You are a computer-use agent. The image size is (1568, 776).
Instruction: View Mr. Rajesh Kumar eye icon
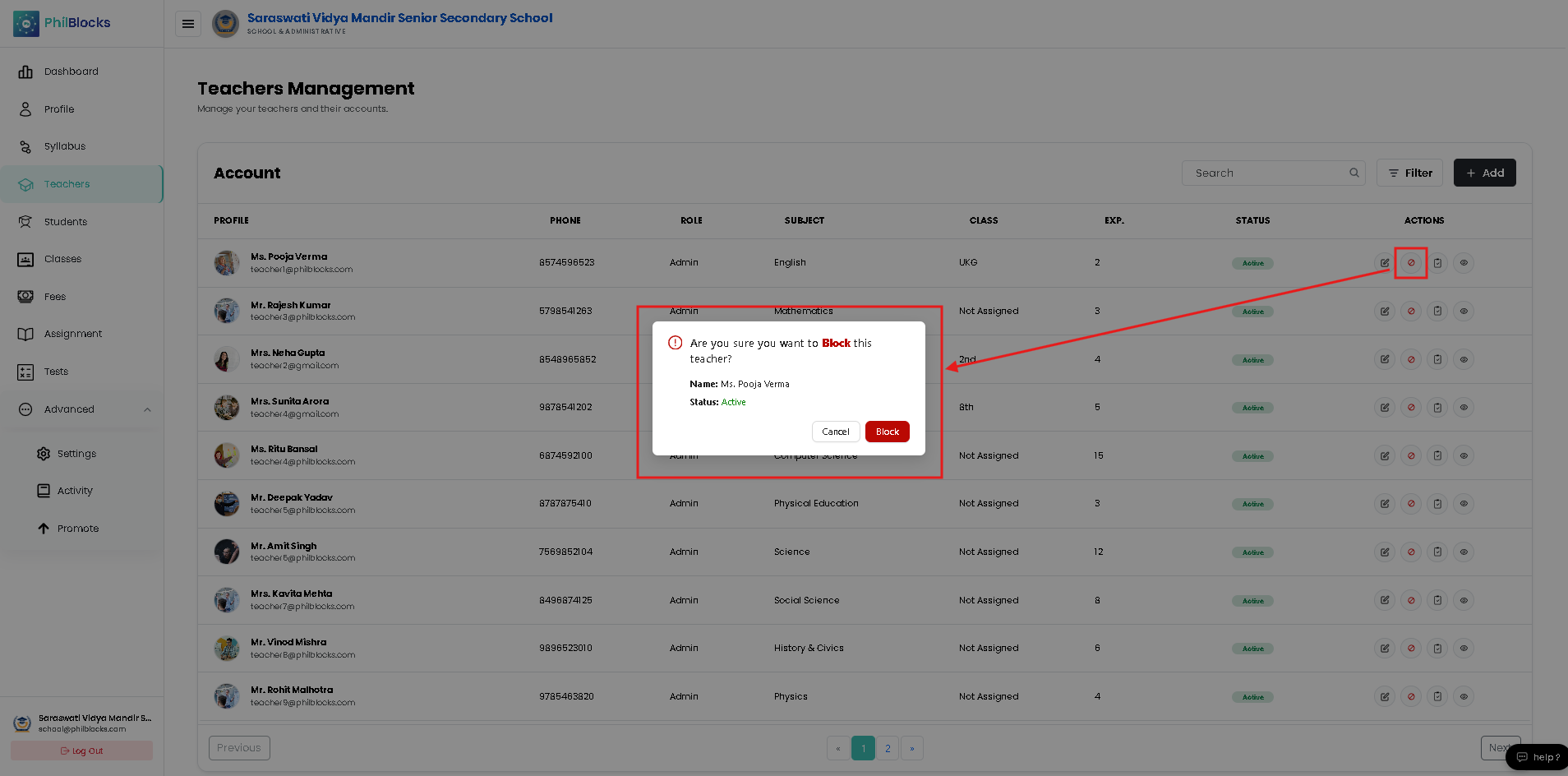tap(1464, 312)
